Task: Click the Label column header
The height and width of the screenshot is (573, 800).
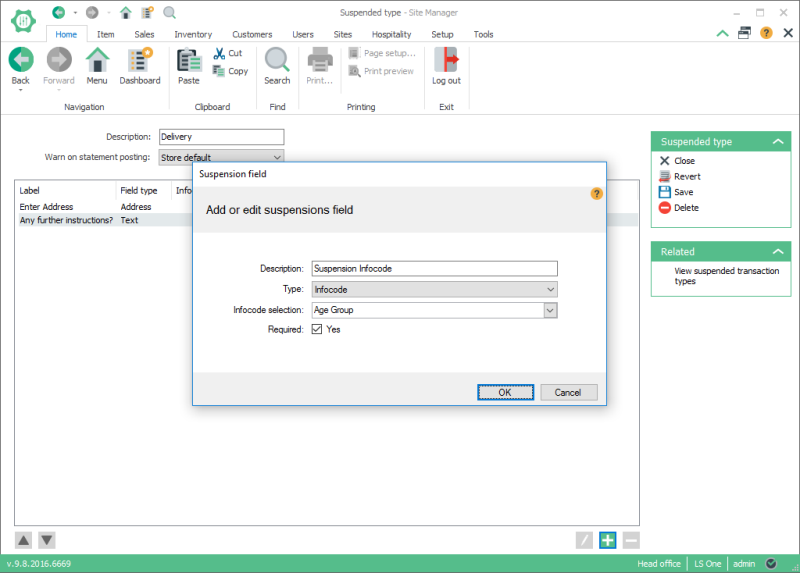Action: tap(65, 190)
